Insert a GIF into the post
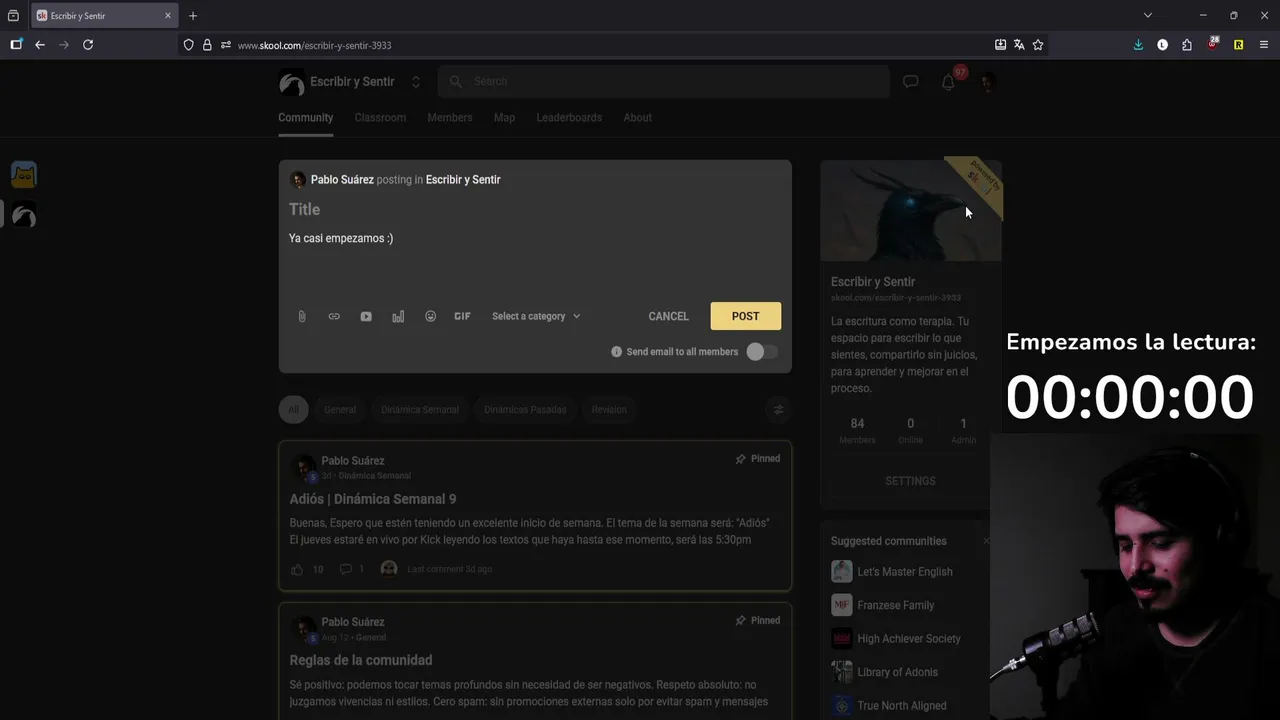The height and width of the screenshot is (720, 1280). (x=462, y=316)
